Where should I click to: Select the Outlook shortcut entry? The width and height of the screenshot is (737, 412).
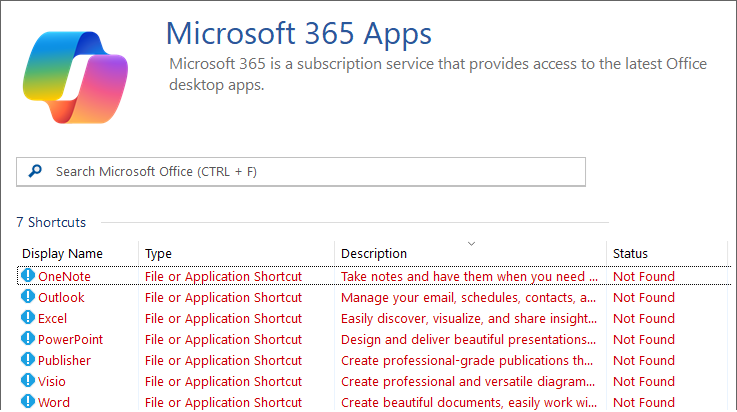pos(61,297)
